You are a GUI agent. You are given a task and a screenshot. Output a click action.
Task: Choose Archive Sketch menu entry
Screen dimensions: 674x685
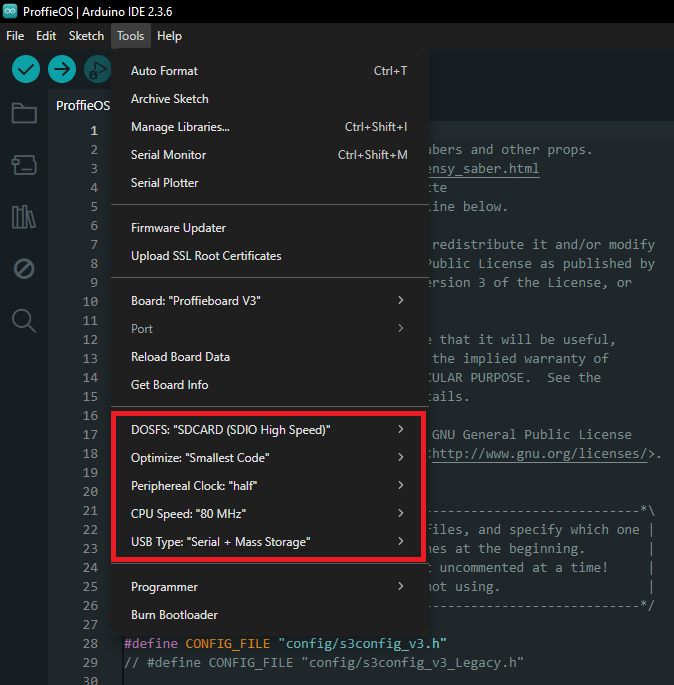[269, 99]
